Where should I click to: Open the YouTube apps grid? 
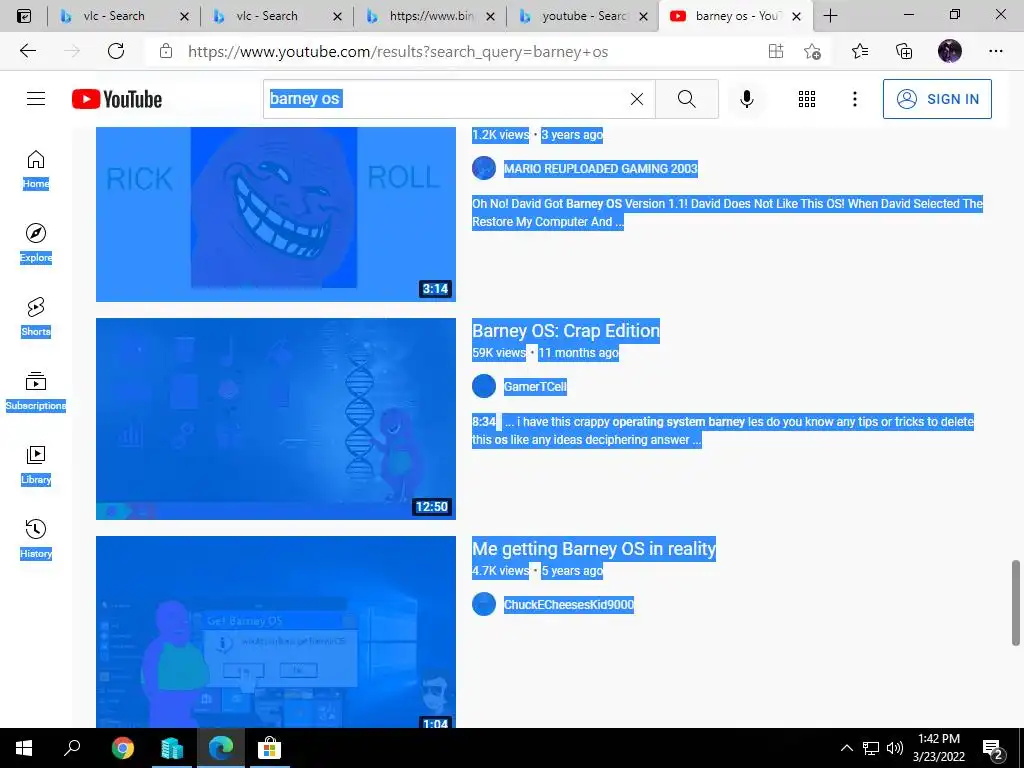pyautogui.click(x=807, y=99)
